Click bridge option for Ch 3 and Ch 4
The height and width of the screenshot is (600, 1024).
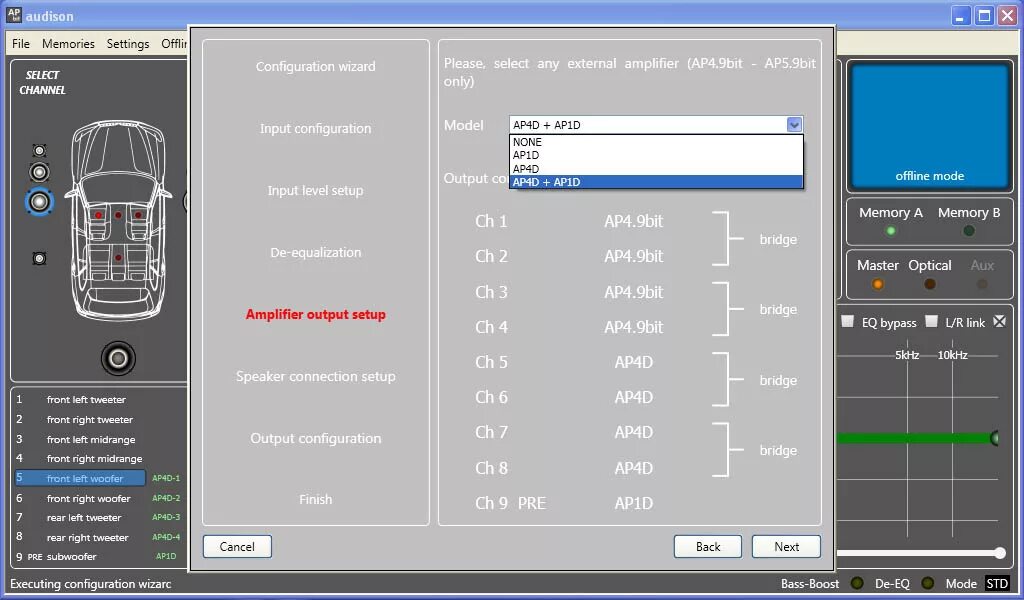point(778,309)
